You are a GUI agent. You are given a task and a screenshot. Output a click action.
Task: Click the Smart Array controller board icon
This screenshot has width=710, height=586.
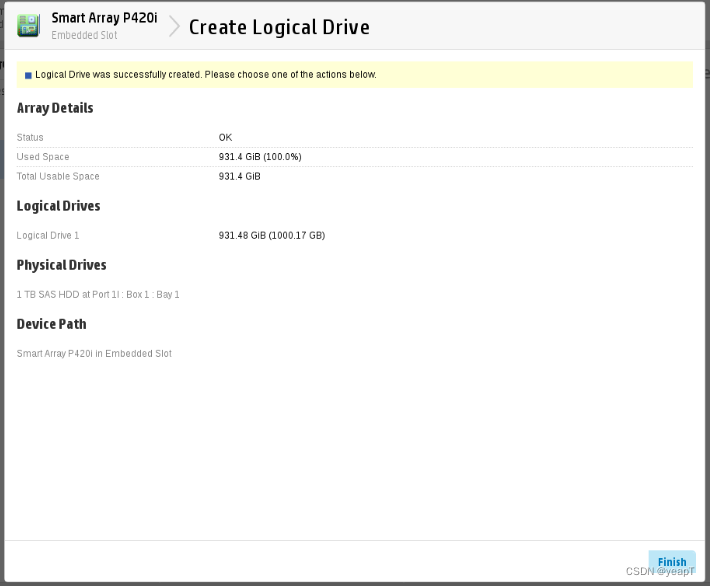point(28,25)
